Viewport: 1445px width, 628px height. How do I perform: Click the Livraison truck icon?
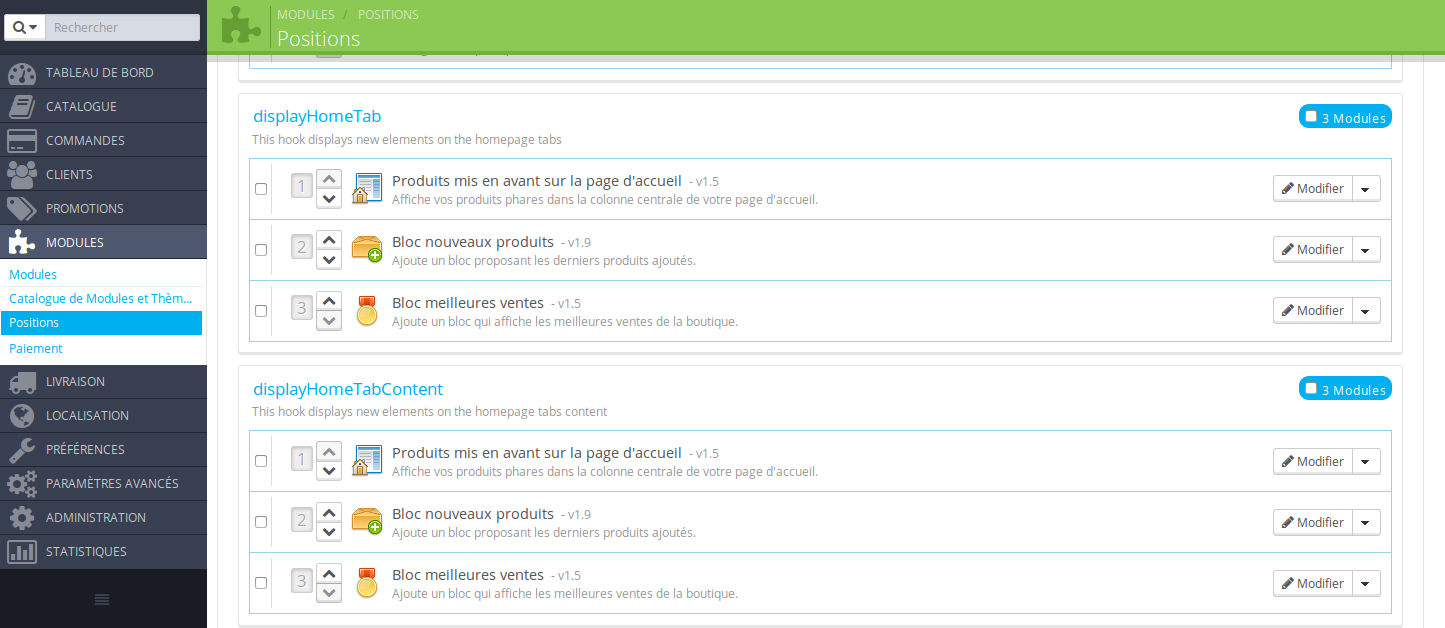pos(22,382)
